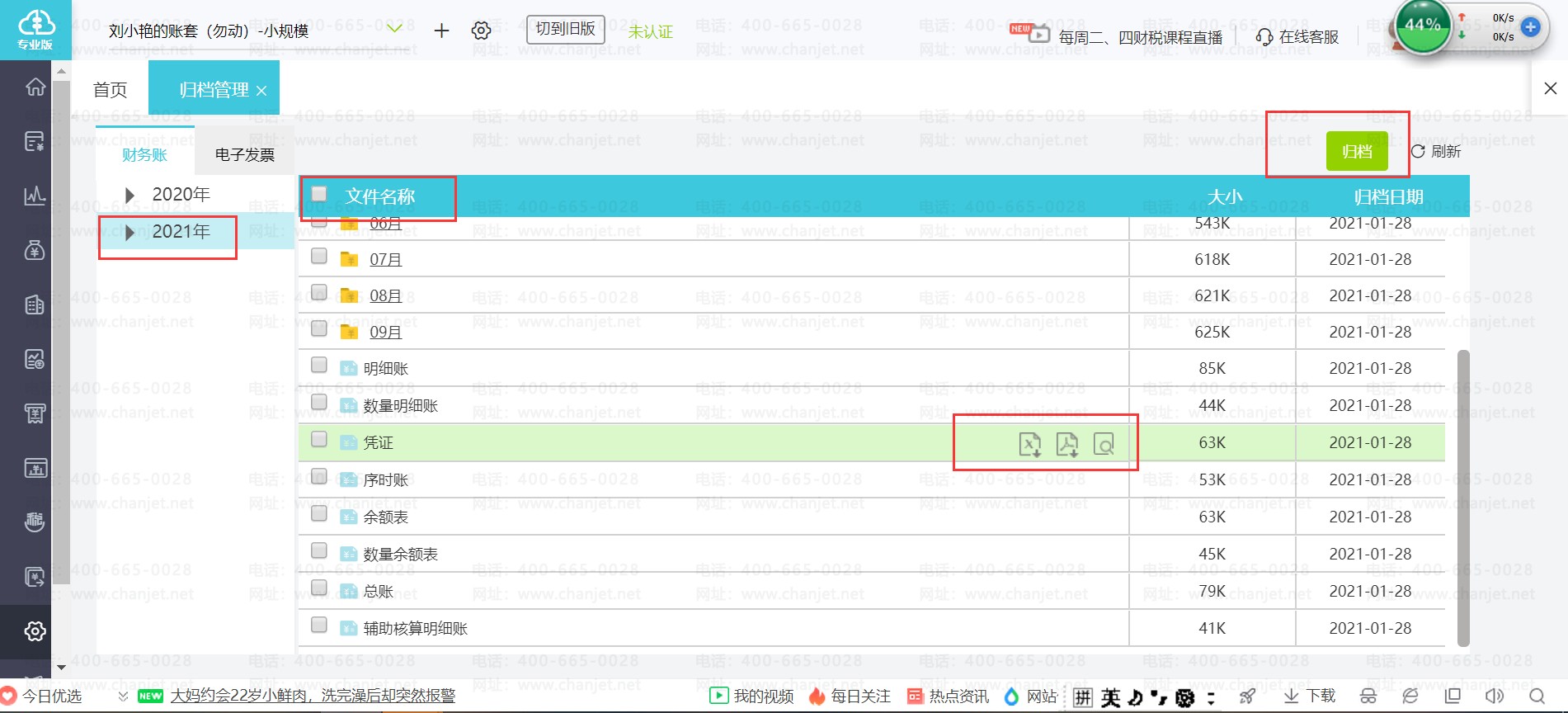Select the 归档管理 tab

coord(214,89)
